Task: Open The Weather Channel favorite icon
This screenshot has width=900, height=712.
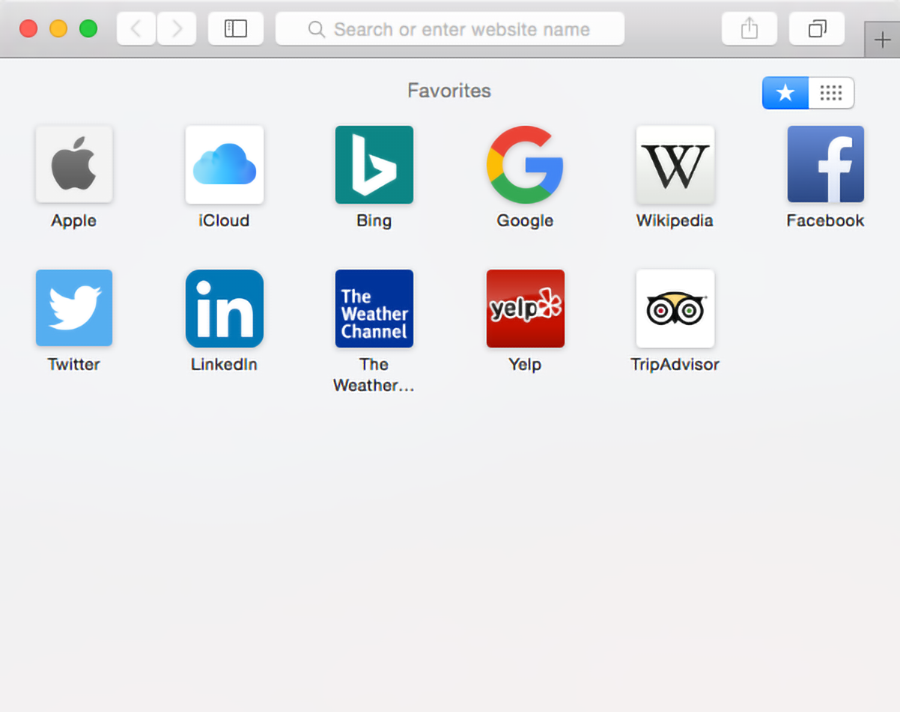Action: tap(374, 308)
